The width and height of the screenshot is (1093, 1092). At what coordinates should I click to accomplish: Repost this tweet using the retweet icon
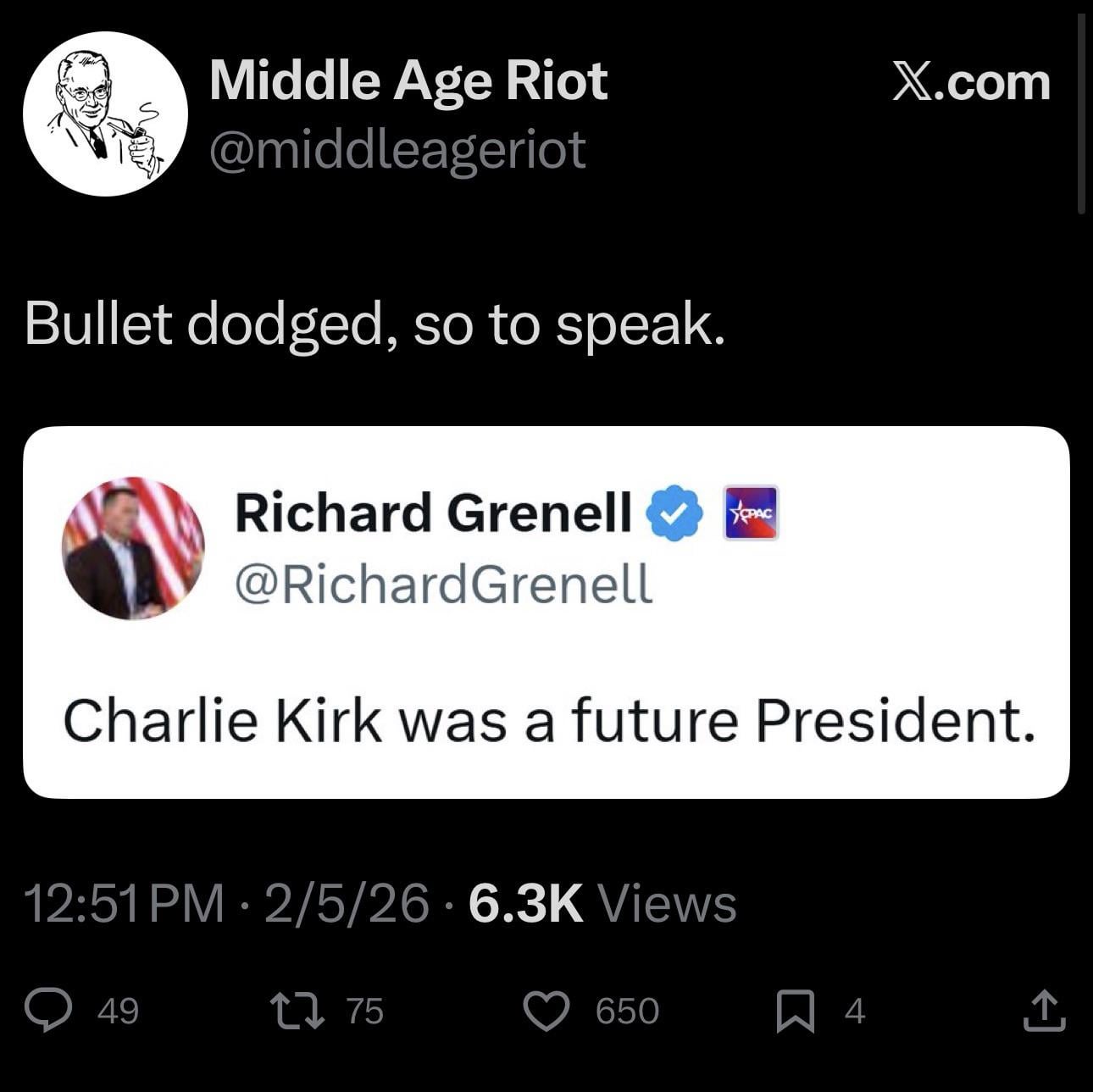tap(291, 1011)
